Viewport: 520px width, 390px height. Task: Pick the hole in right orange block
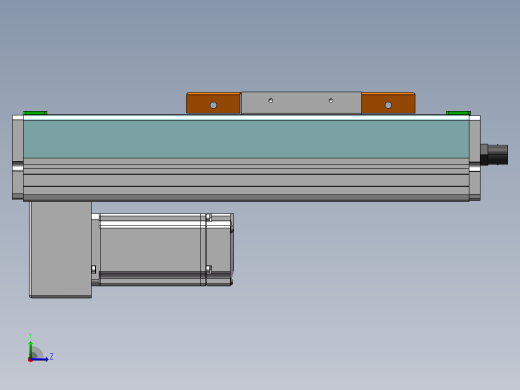(x=388, y=105)
